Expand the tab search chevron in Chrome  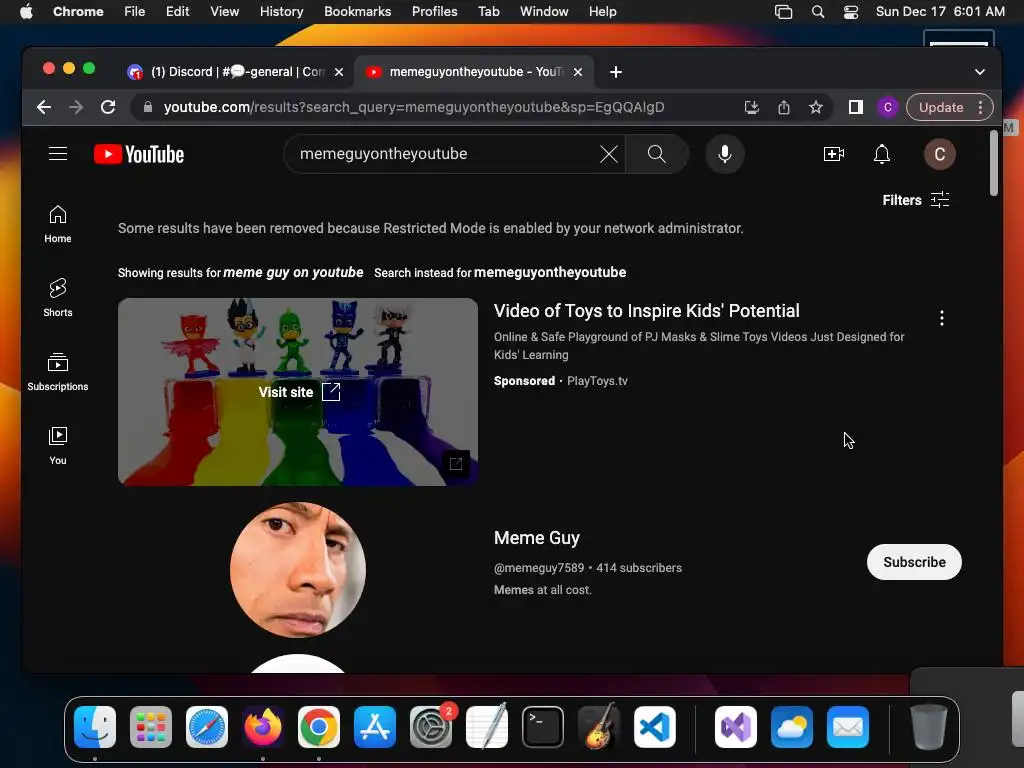(x=980, y=72)
